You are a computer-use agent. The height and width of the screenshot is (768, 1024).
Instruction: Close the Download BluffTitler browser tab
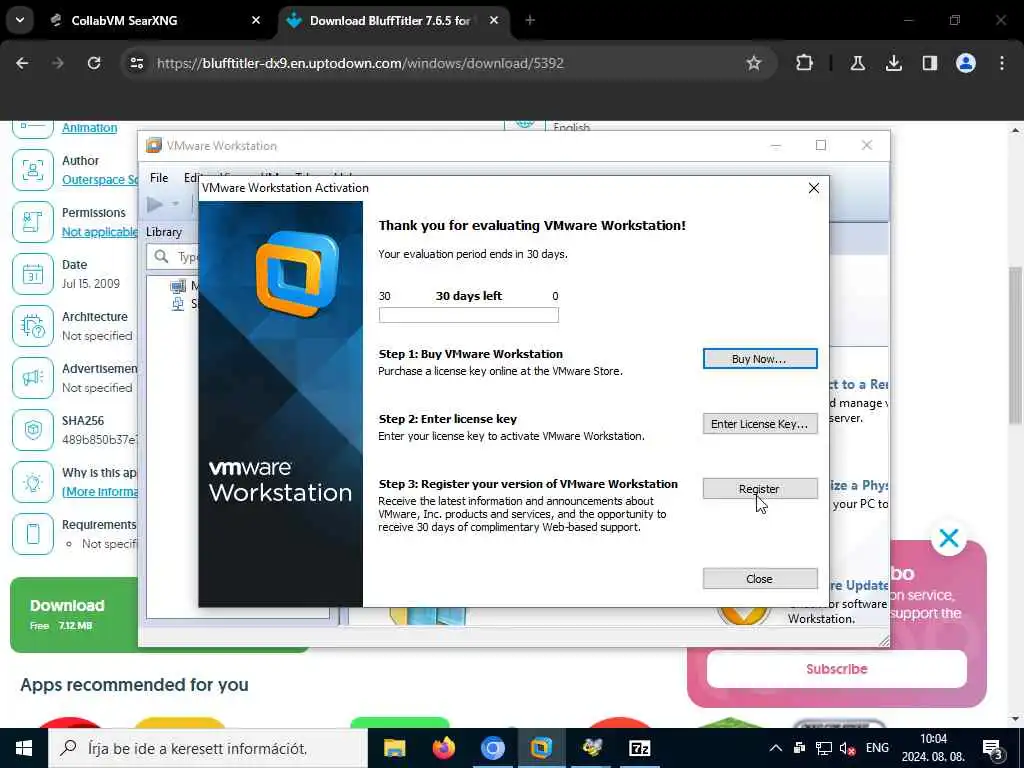click(x=494, y=20)
